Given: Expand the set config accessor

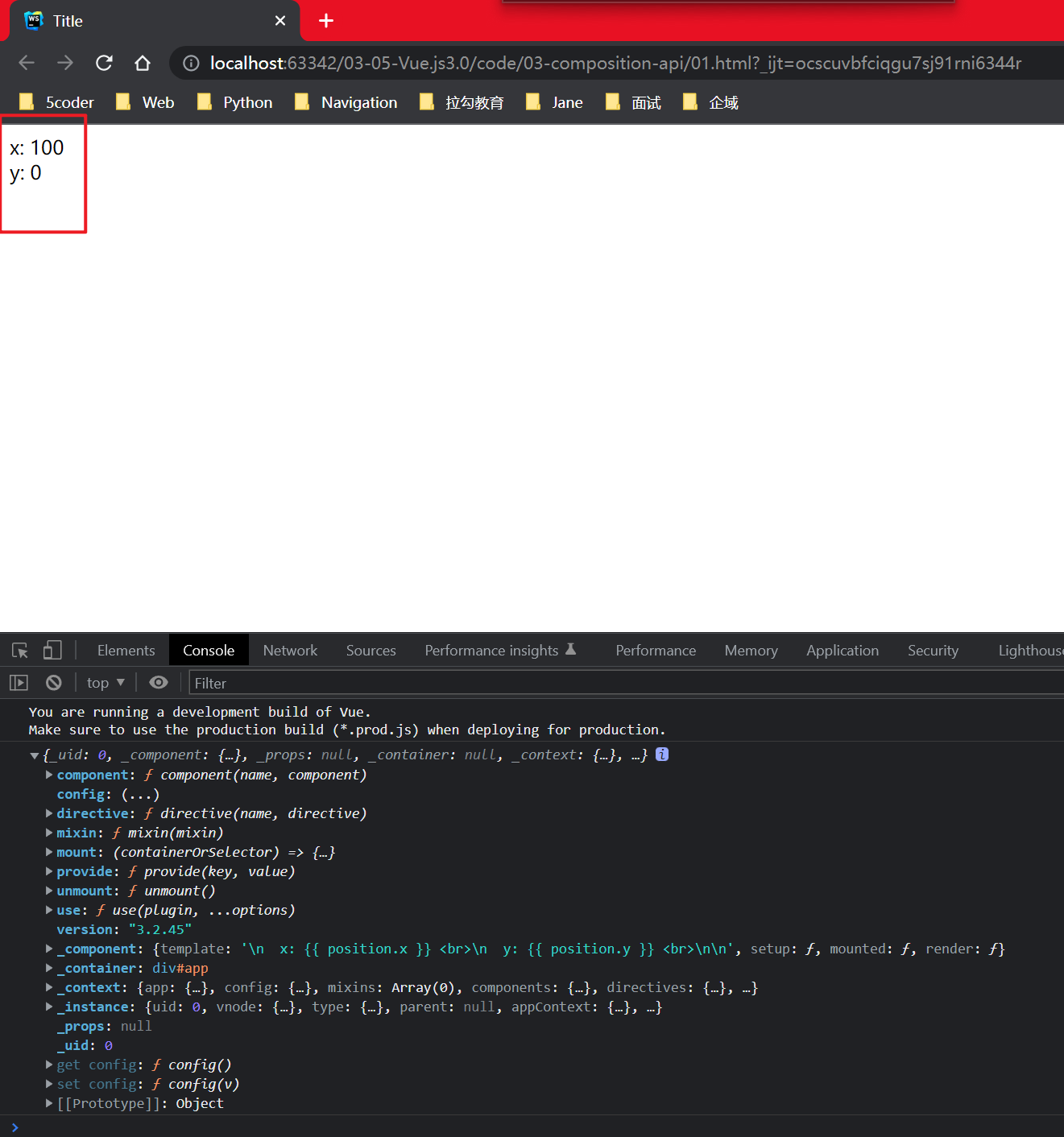Looking at the screenshot, I should coord(49,1084).
